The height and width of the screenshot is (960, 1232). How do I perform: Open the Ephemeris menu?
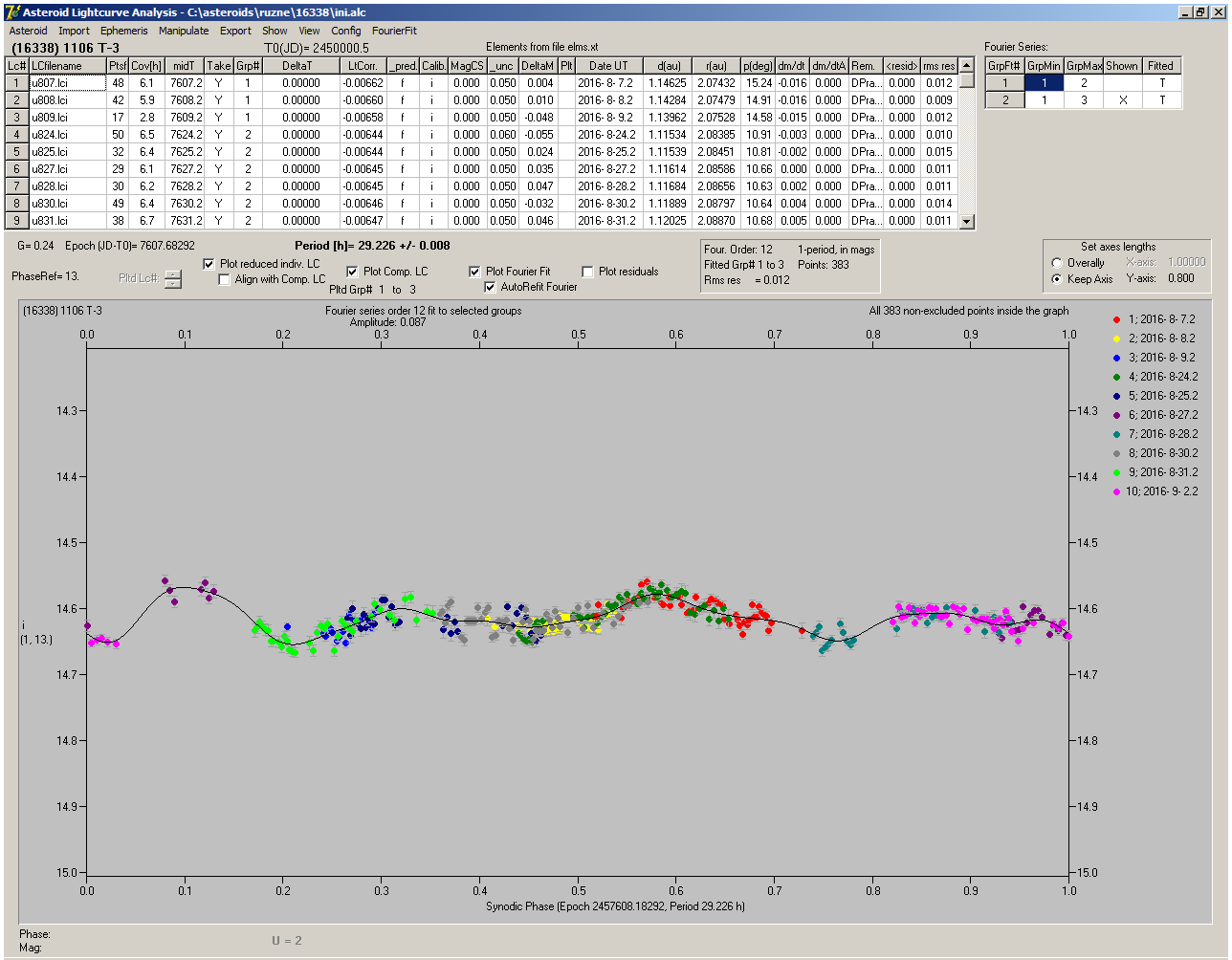coord(124,31)
